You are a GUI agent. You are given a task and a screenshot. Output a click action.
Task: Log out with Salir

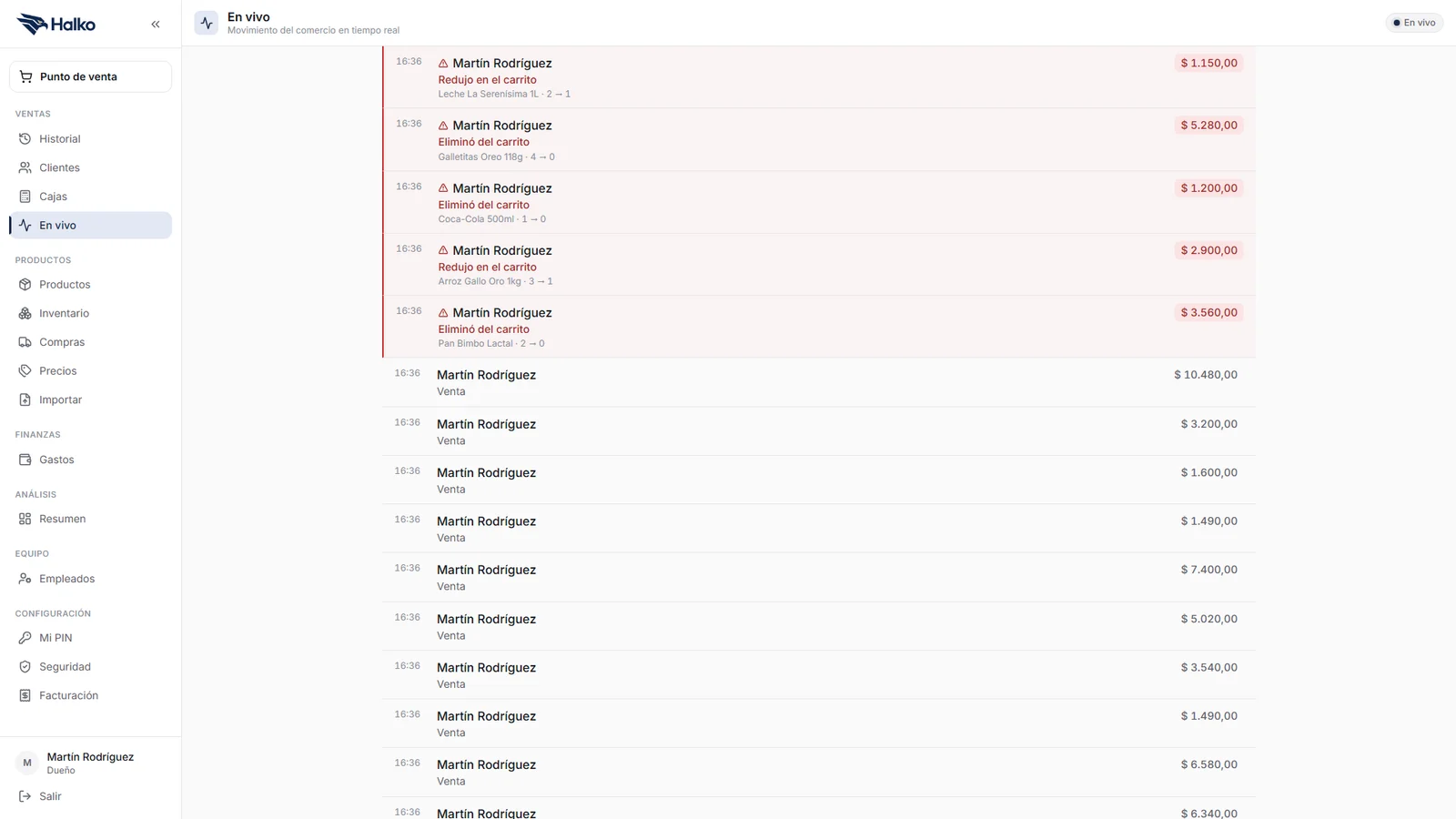90,796
